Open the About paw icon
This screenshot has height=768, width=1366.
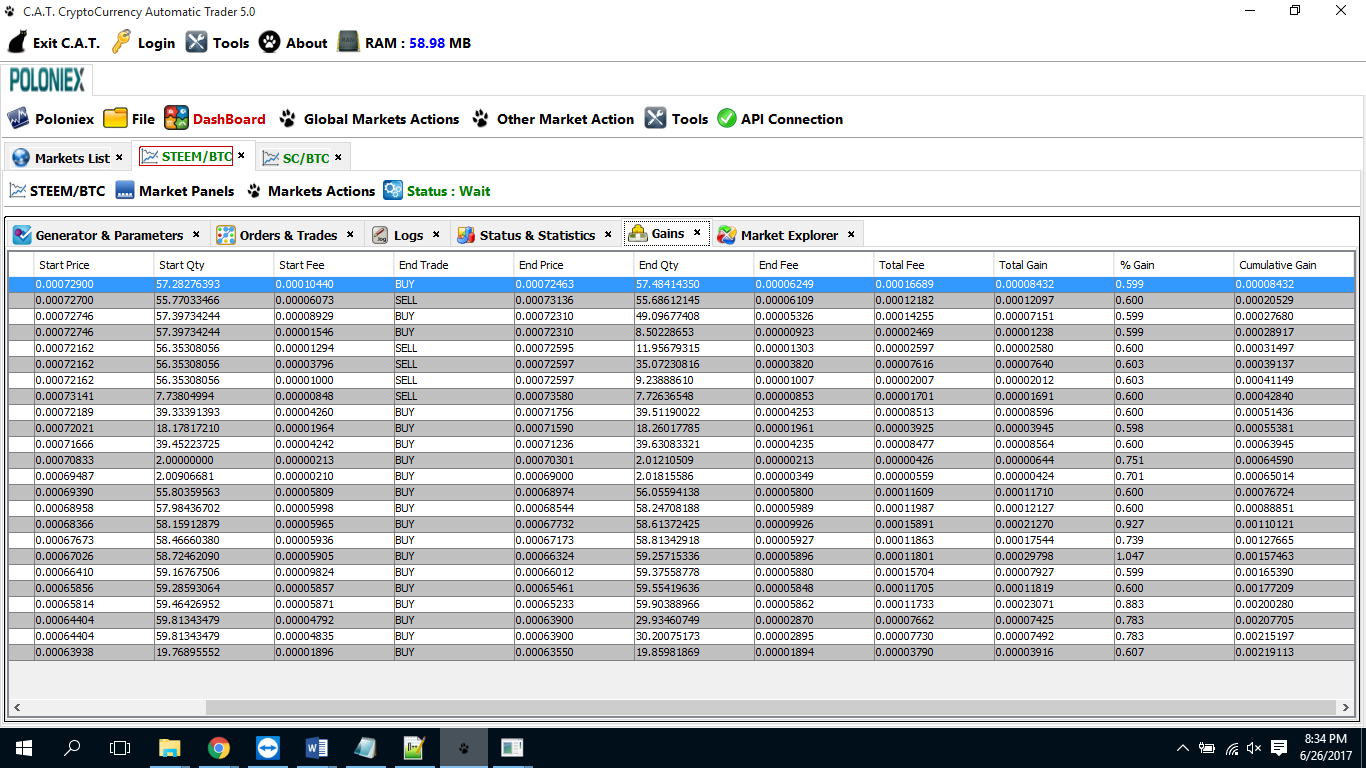click(270, 43)
